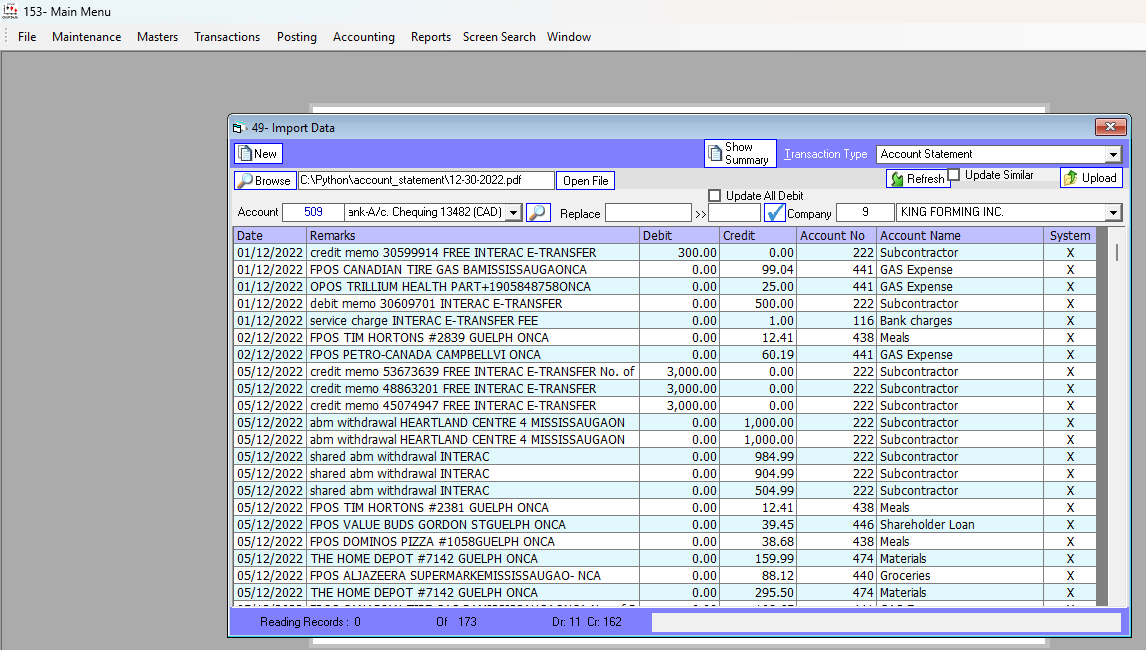Screen dimensions: 1146x650
Task: Click the Remarks column header
Action: click(473, 235)
